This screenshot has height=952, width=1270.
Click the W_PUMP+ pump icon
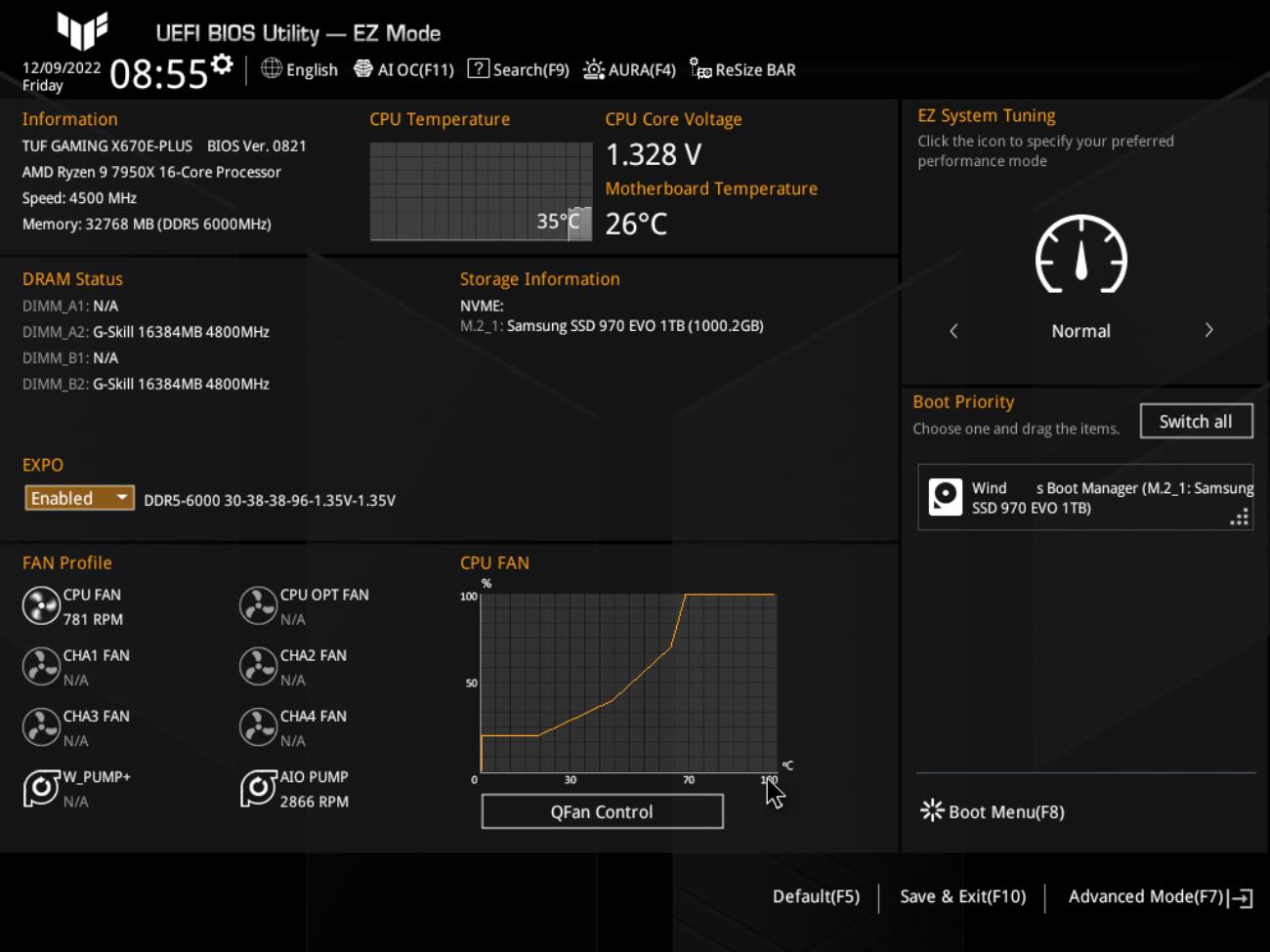(x=41, y=788)
